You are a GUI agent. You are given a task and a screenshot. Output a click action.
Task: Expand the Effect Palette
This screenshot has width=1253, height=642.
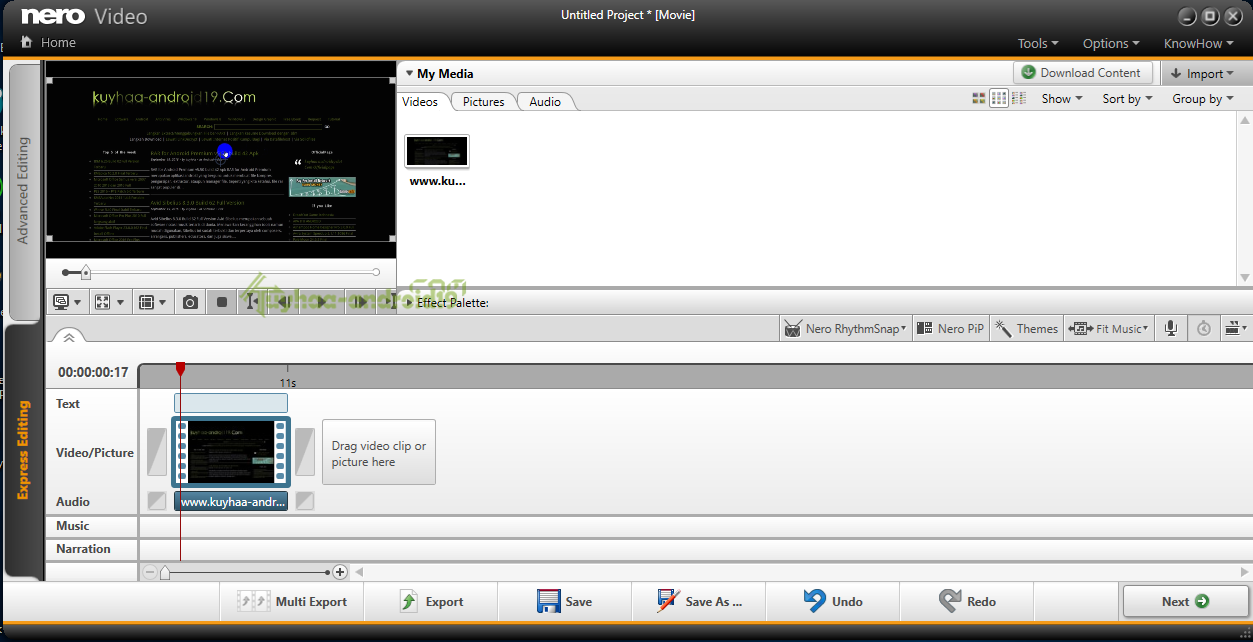[410, 302]
